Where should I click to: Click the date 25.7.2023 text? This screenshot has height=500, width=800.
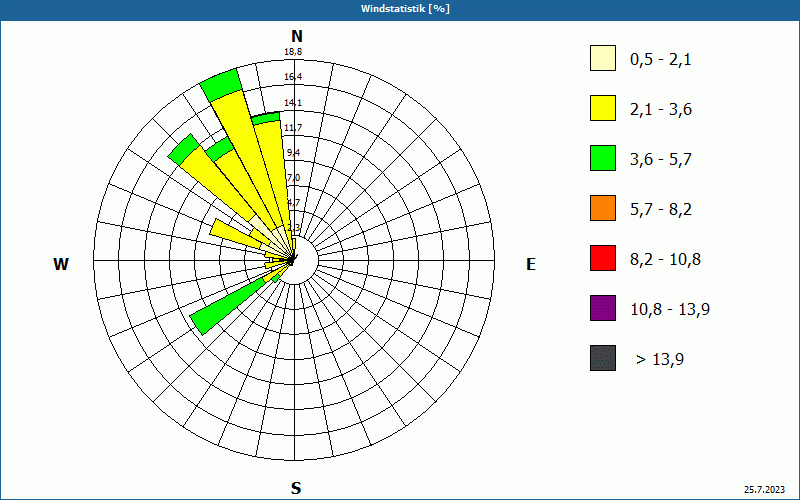(764, 489)
